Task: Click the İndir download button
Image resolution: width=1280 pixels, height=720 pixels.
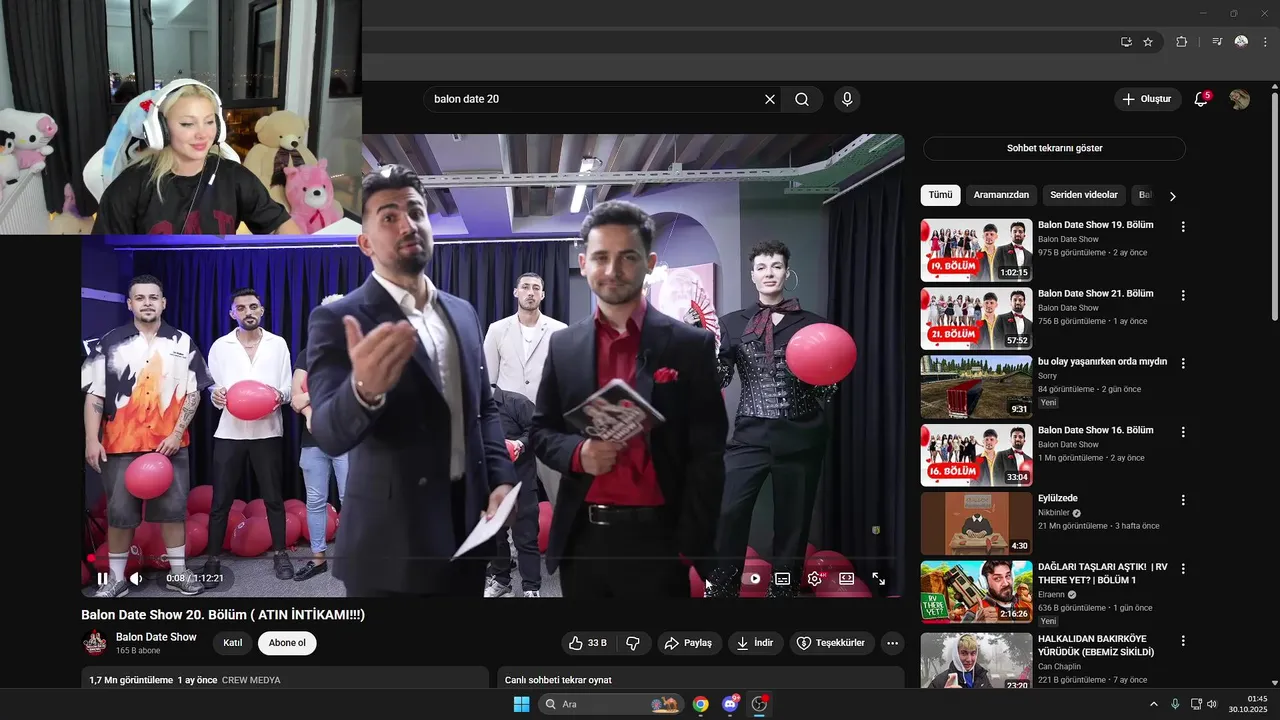Action: (x=755, y=643)
